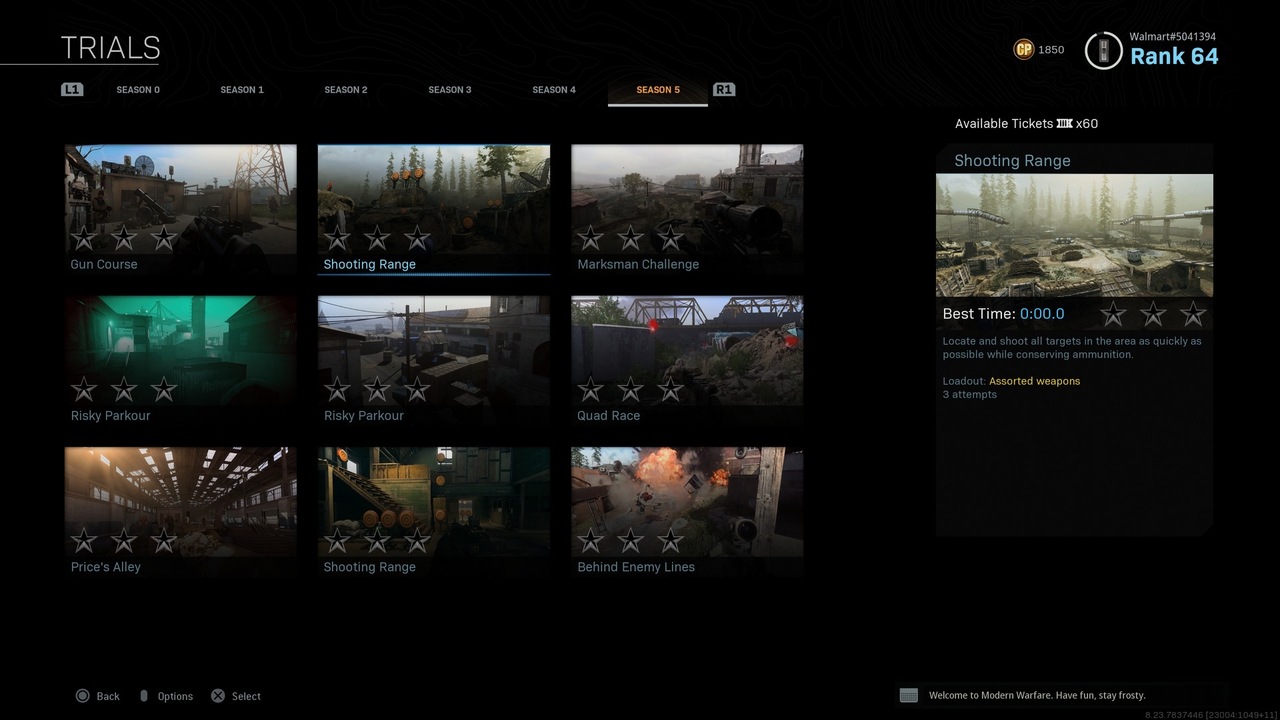Click the circular rank emblem icon
Image resolution: width=1280 pixels, height=720 pixels.
coord(1103,50)
